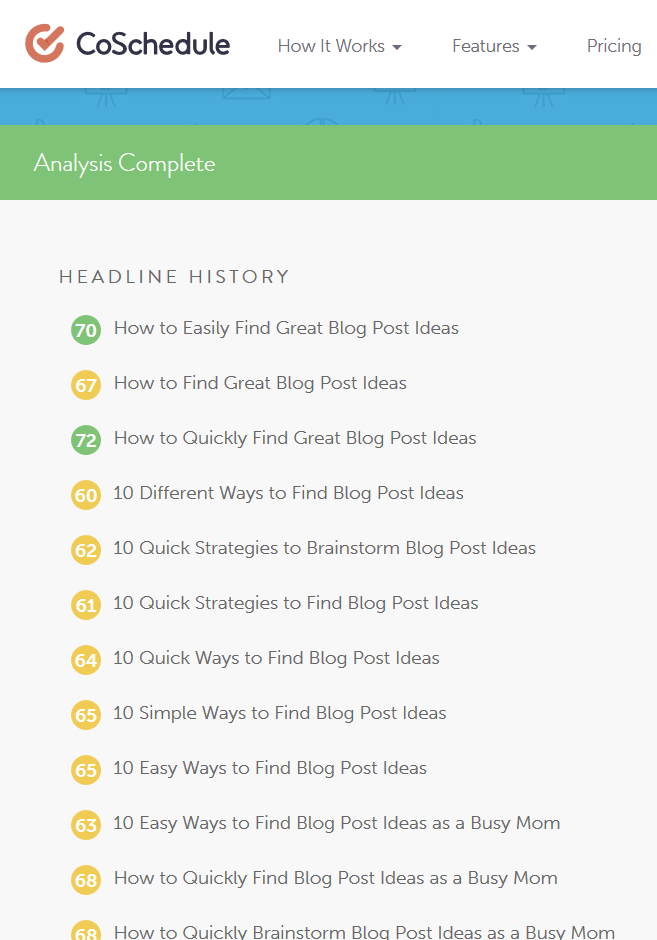This screenshot has height=940, width=657.
Task: Open the Pricing menu item
Action: (614, 46)
